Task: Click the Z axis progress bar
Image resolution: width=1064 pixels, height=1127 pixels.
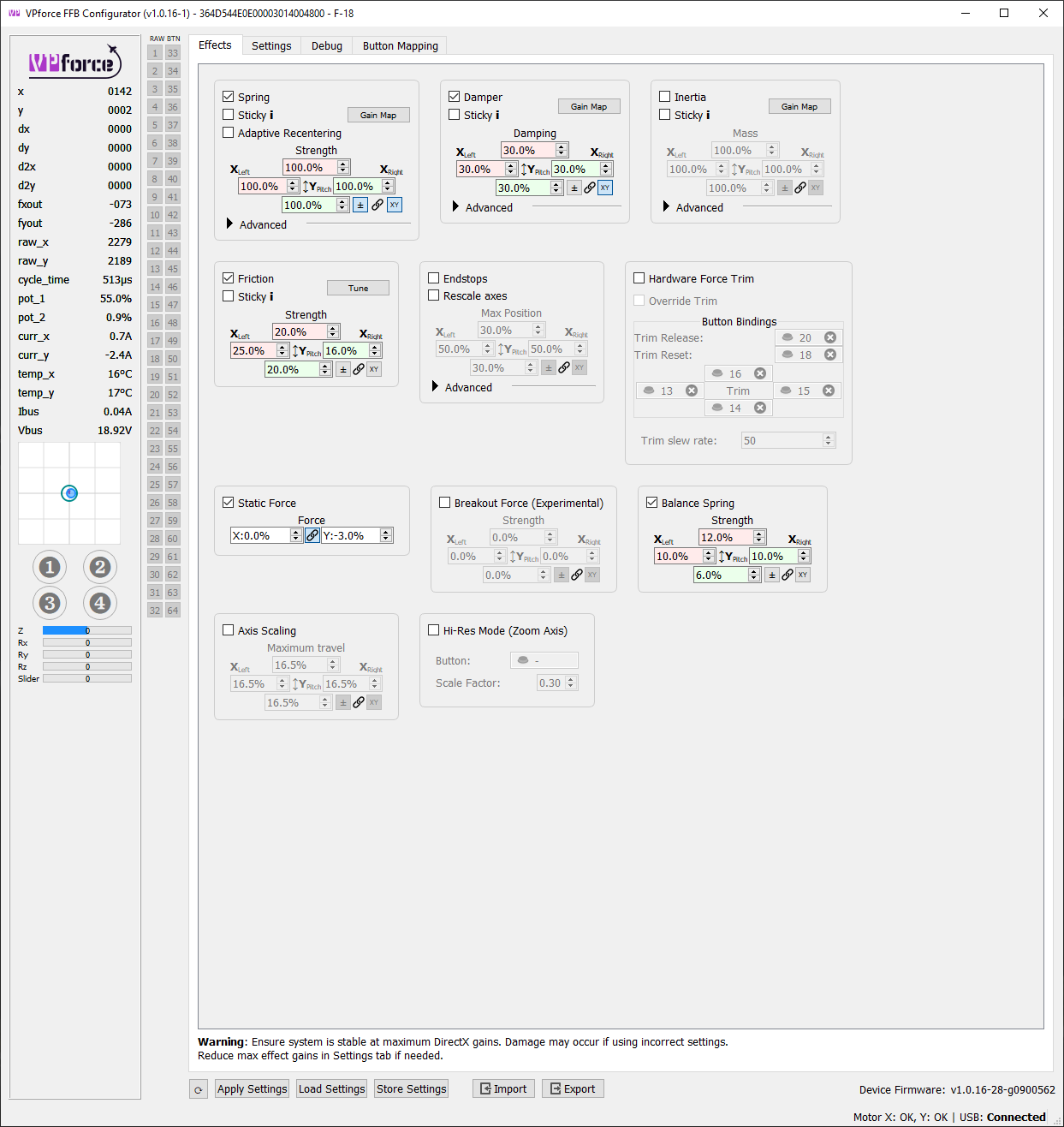Action: (x=87, y=630)
